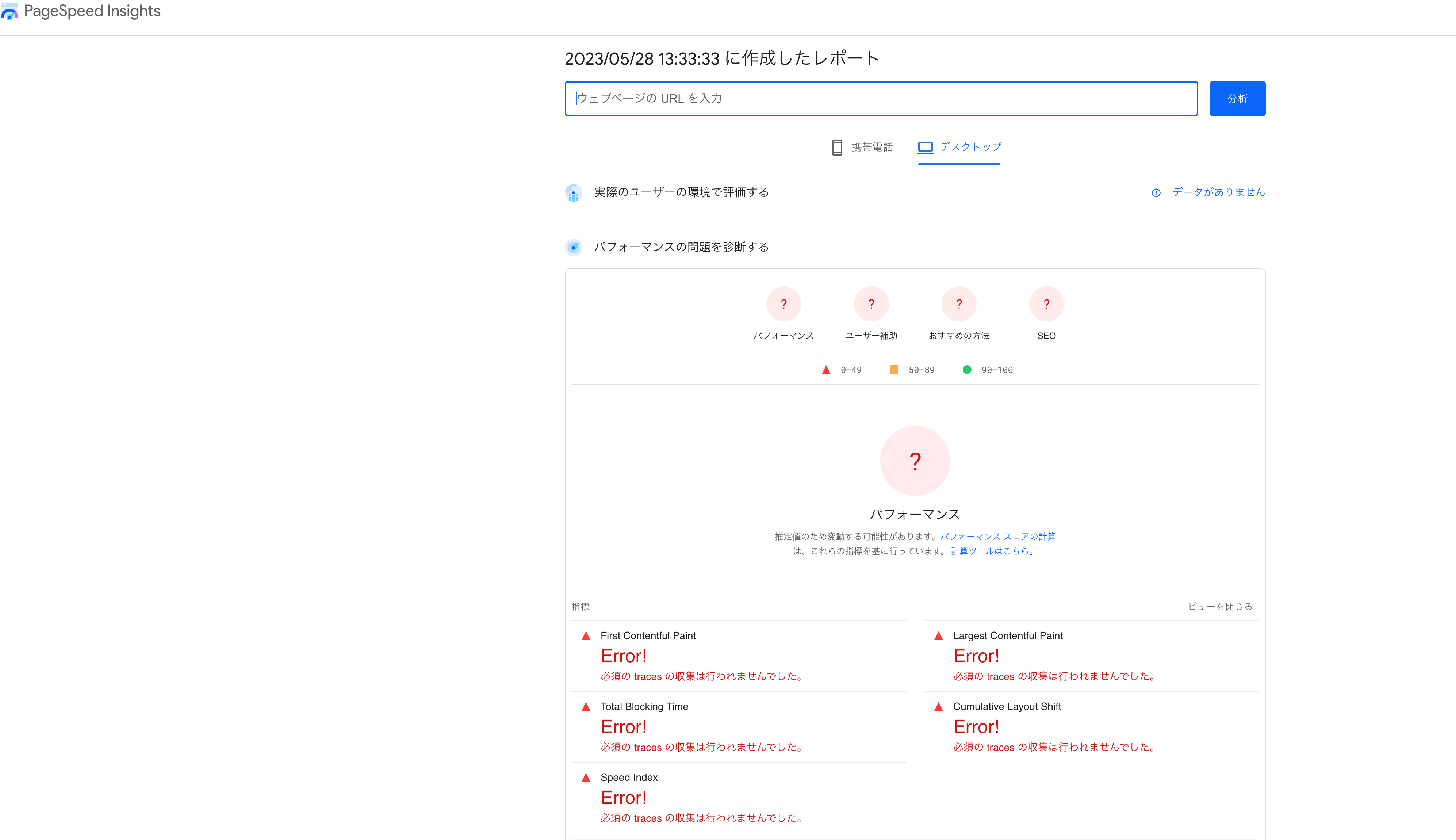Screen dimensions: 1456x840
Task: Click red triangle next to Cumulative Layout Shift
Action: 939,707
